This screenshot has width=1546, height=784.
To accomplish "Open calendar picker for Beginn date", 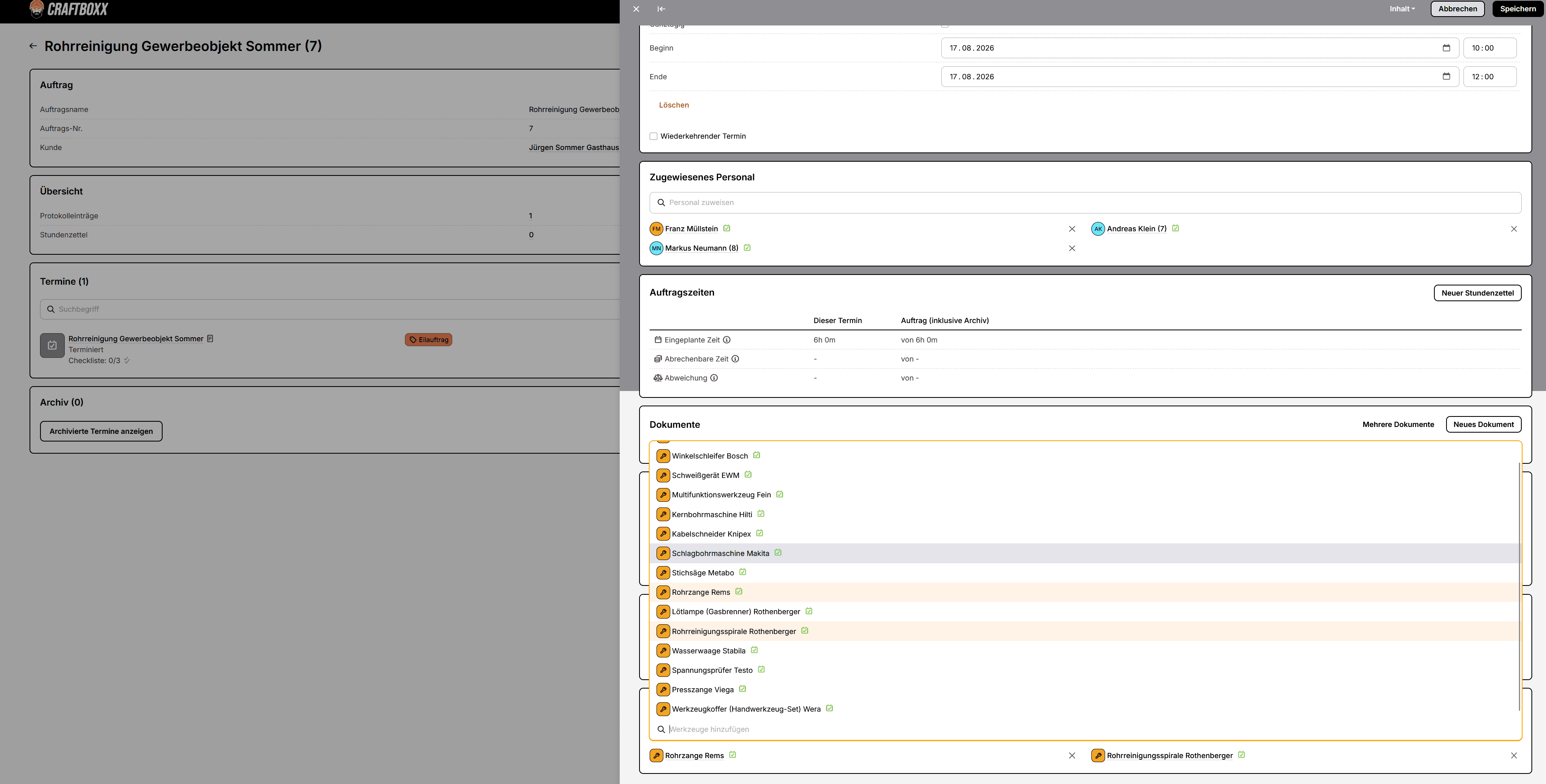I will (1446, 48).
